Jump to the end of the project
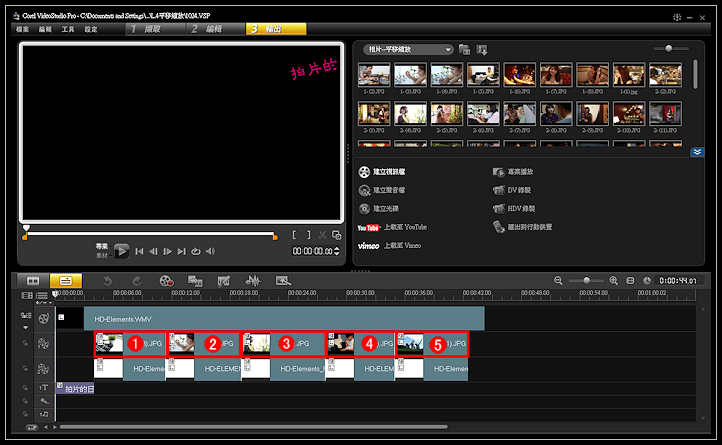The width and height of the screenshot is (722, 445). (x=182, y=251)
